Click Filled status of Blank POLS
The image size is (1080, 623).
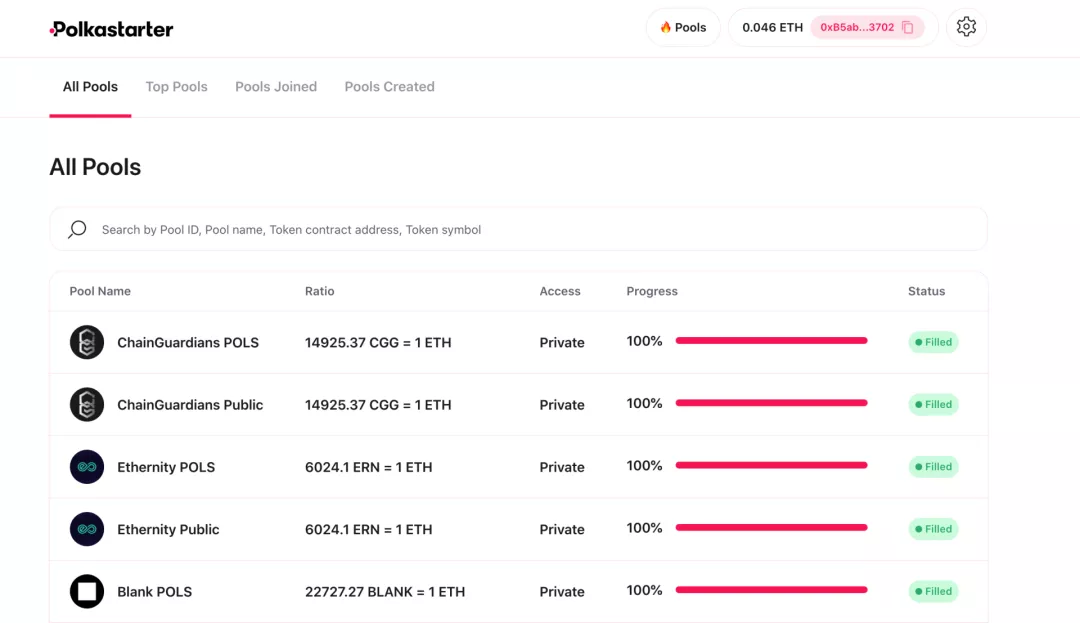tap(933, 591)
